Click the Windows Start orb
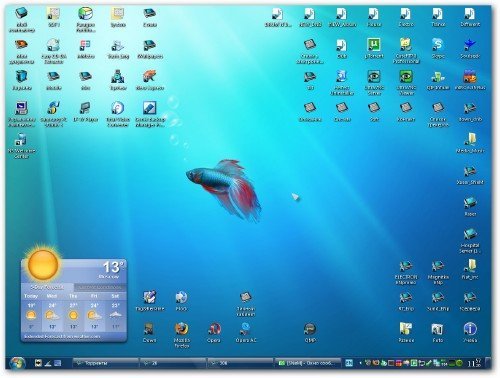Screen dimensions: 500x378 (x=17, y=363)
